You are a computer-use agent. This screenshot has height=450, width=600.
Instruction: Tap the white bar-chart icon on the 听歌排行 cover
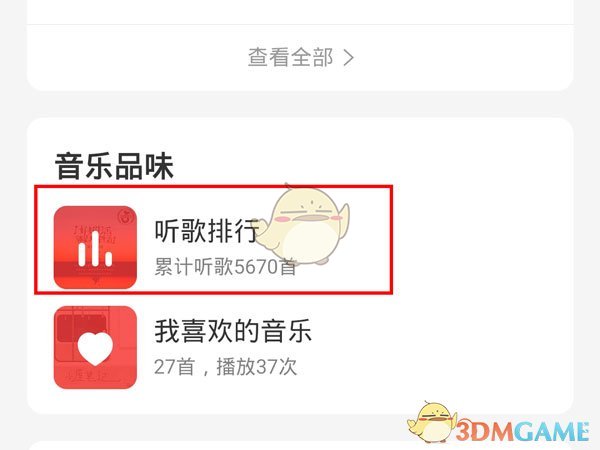[x=95, y=249]
